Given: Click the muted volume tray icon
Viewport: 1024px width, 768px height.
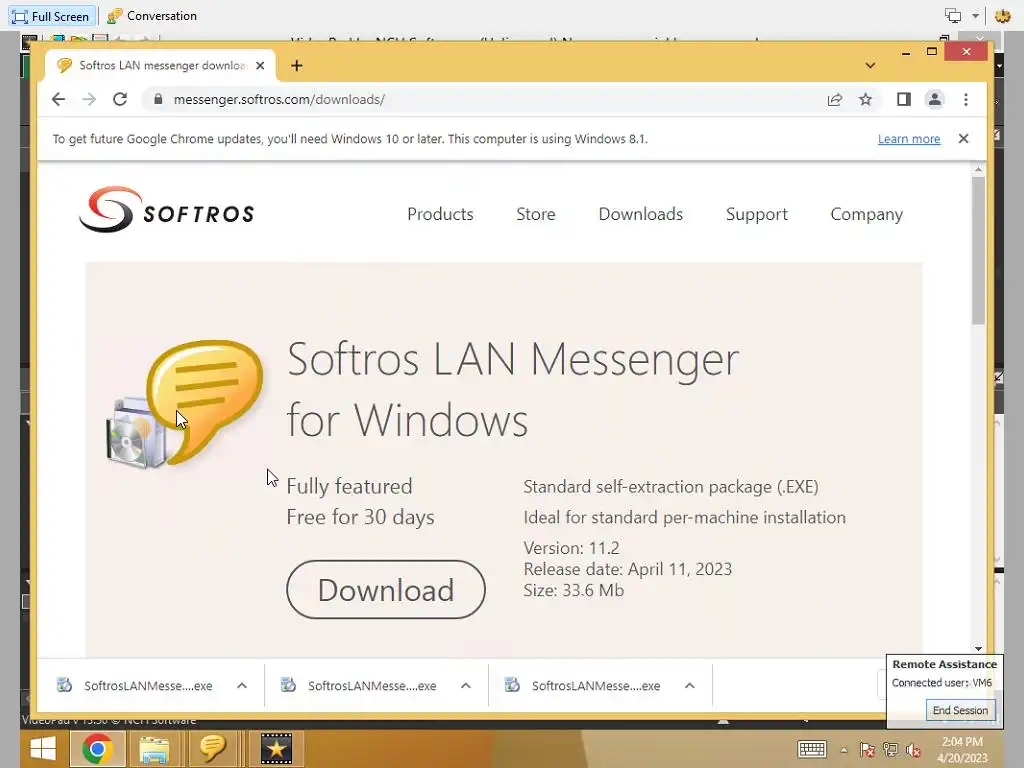Looking at the screenshot, I should [913, 750].
